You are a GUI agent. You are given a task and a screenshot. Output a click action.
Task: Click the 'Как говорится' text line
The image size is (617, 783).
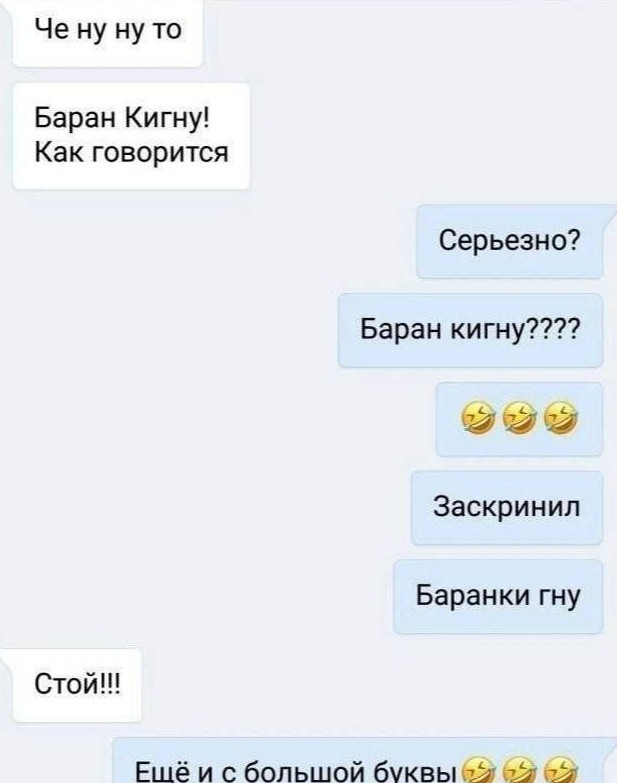[x=132, y=152]
